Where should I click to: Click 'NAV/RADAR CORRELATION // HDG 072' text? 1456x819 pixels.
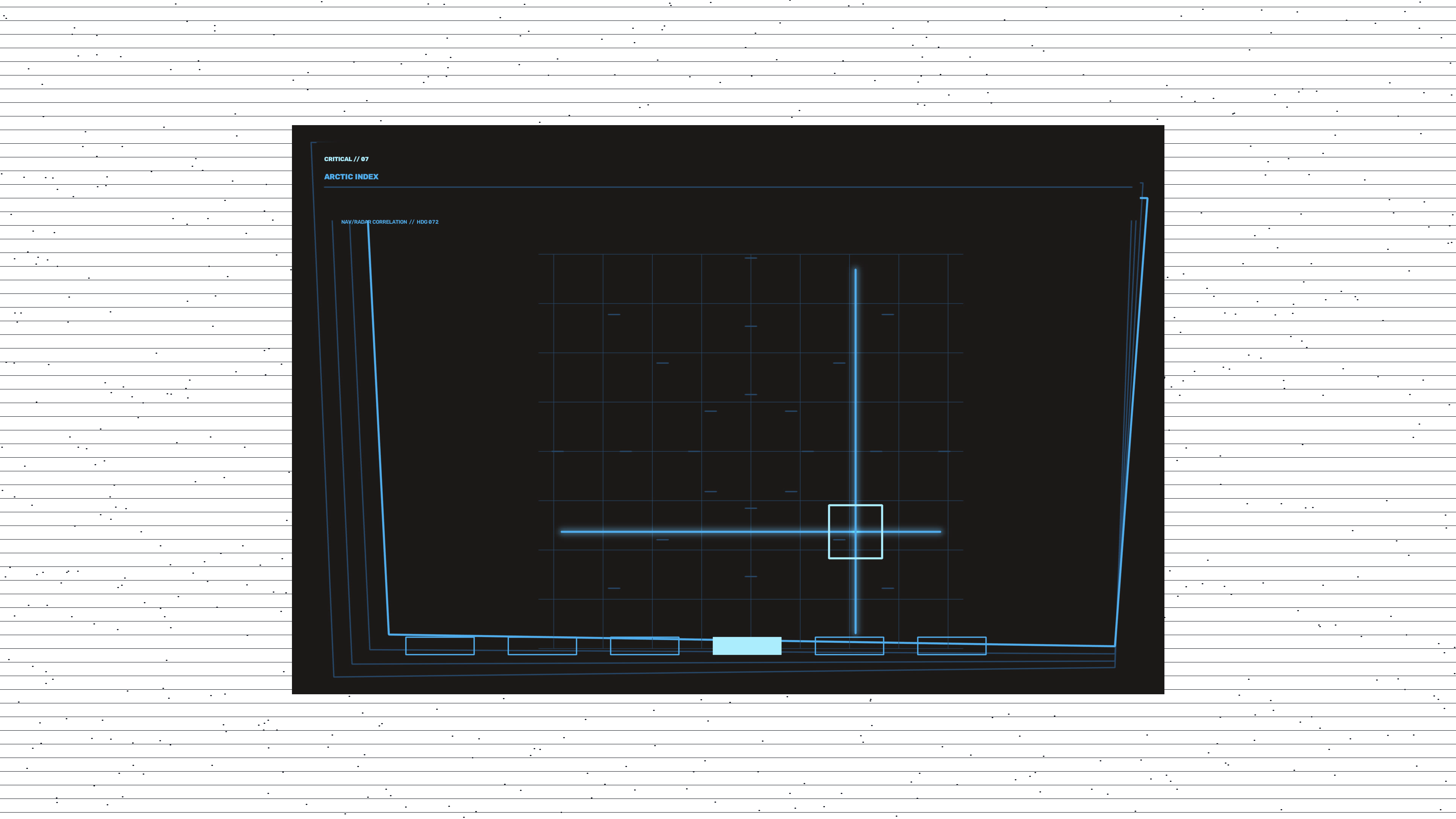coord(389,221)
